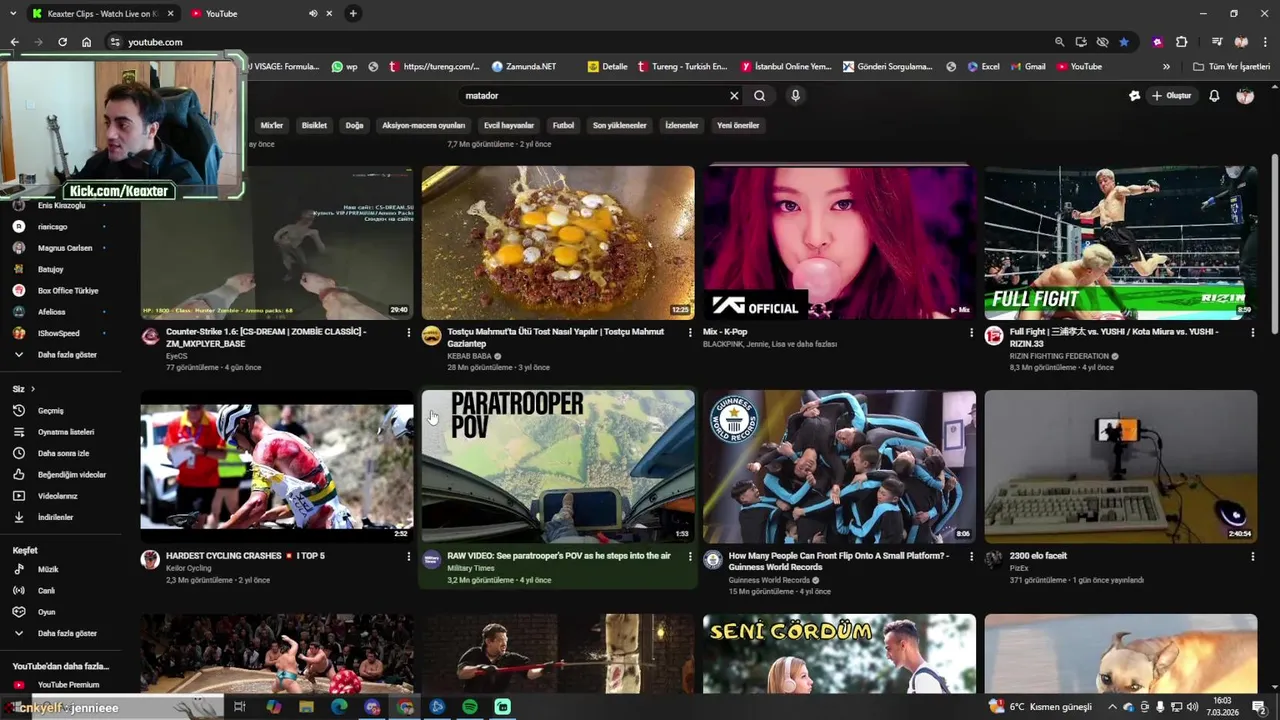Screen dimensions: 1280x720
Task: Open the Gmail bookmark
Action: coord(1026,67)
